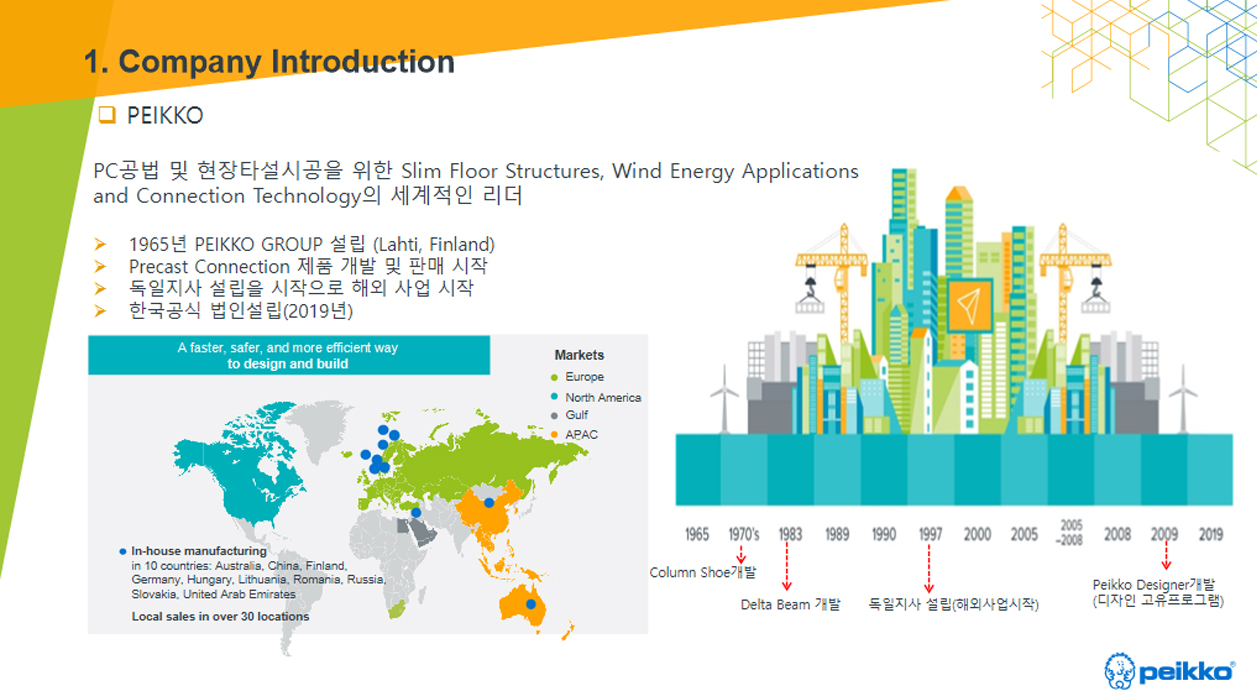Click the blue In-house manufacturing legend dot
The height and width of the screenshot is (690, 1257).
[x=123, y=551]
